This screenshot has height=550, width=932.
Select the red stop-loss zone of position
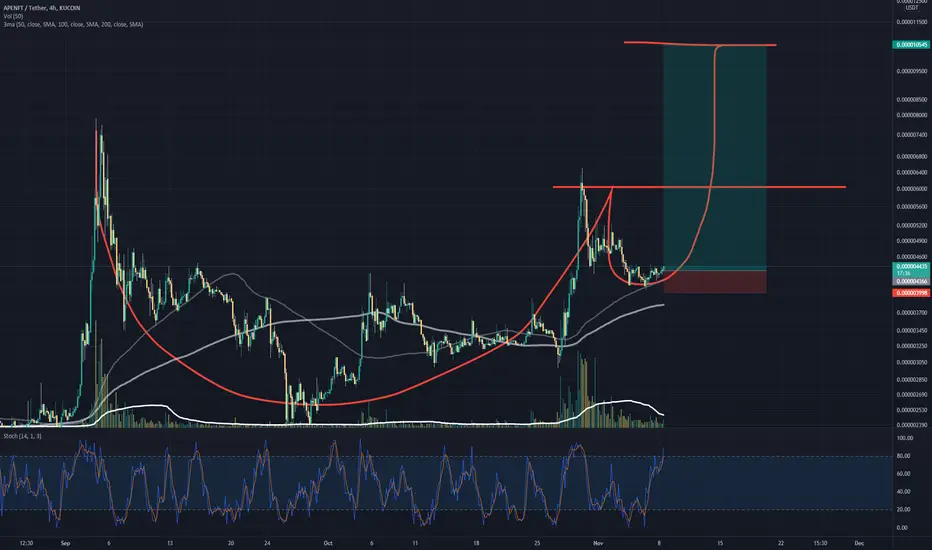click(714, 282)
